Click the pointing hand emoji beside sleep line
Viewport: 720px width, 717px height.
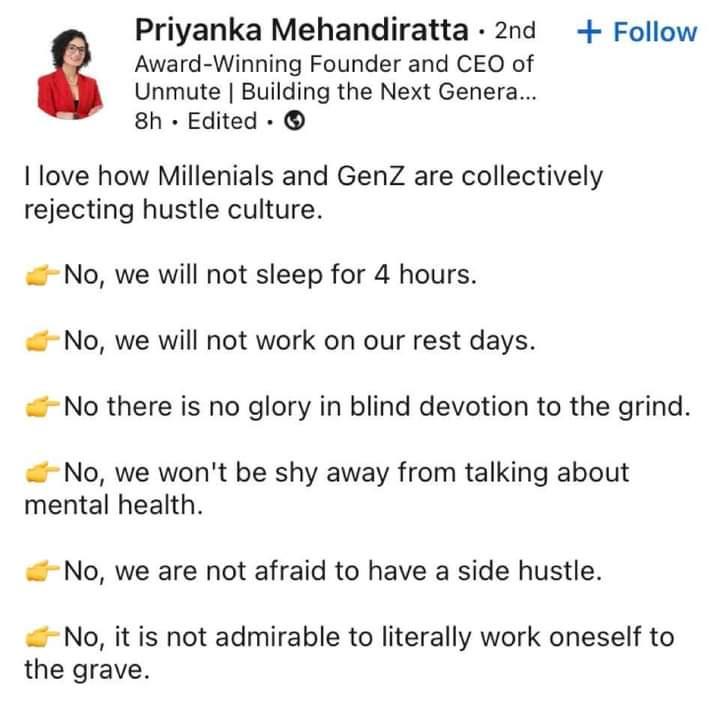tap(42, 275)
